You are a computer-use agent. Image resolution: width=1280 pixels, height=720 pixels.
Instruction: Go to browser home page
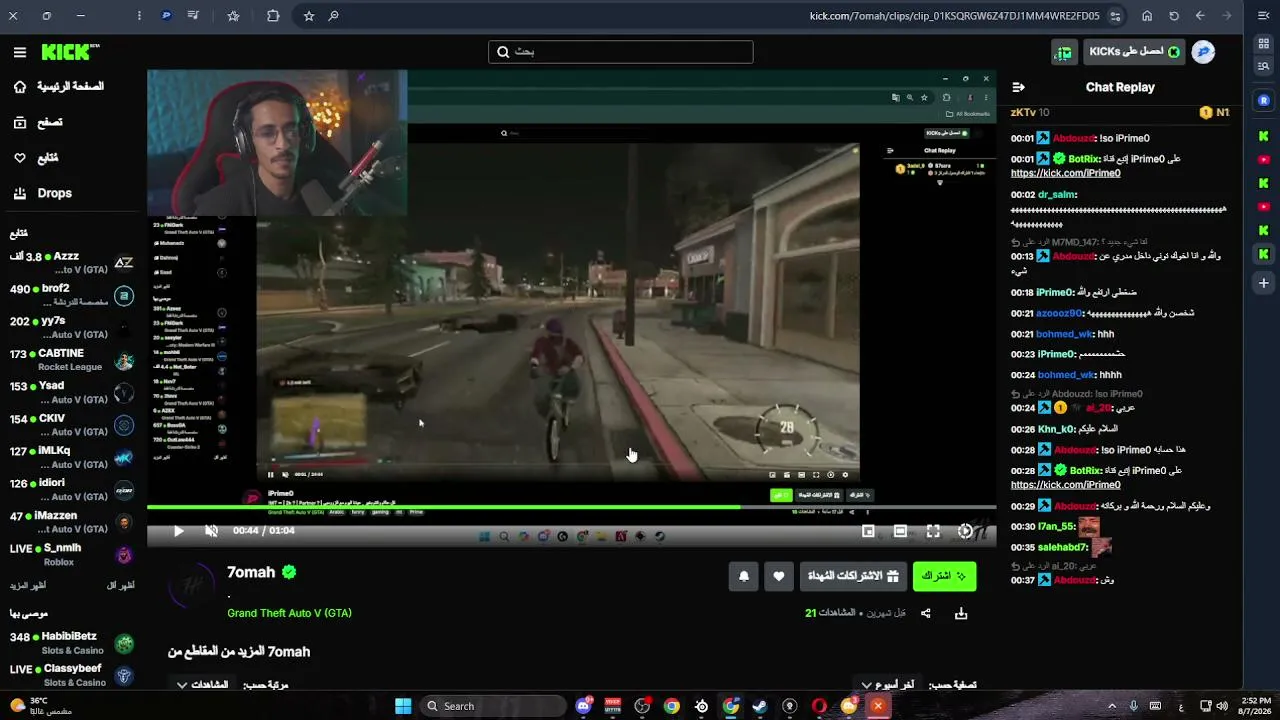pyautogui.click(x=1147, y=16)
